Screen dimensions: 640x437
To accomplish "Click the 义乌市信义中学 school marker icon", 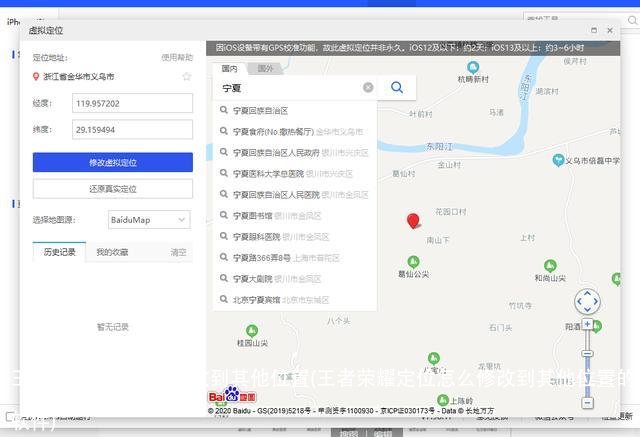I will pos(558,160).
